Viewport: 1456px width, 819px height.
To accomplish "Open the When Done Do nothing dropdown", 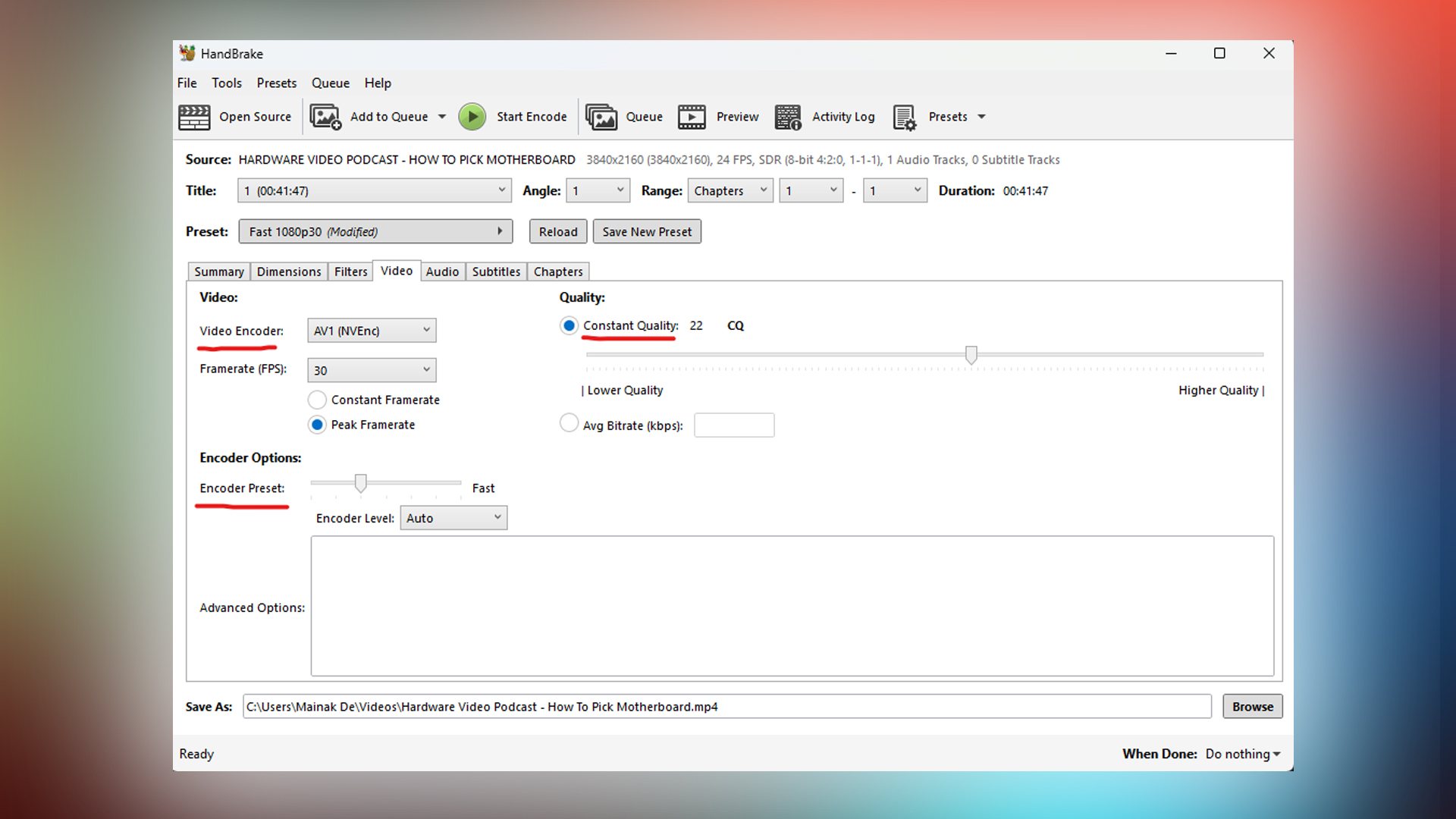I will [1243, 754].
